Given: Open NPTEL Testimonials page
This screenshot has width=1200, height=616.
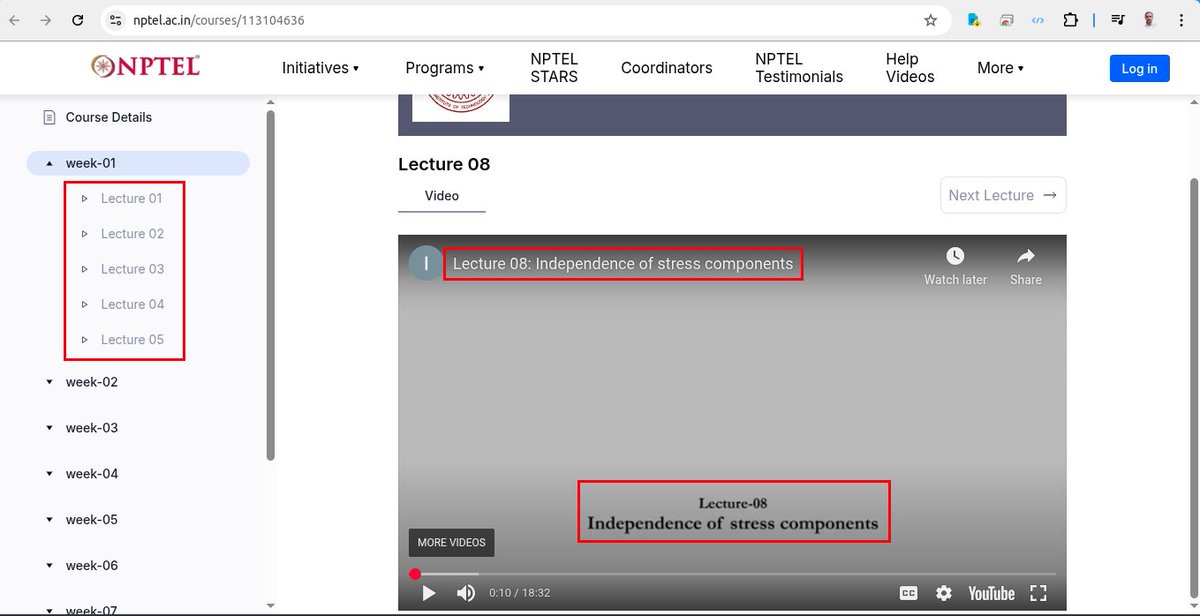Looking at the screenshot, I should [799, 68].
